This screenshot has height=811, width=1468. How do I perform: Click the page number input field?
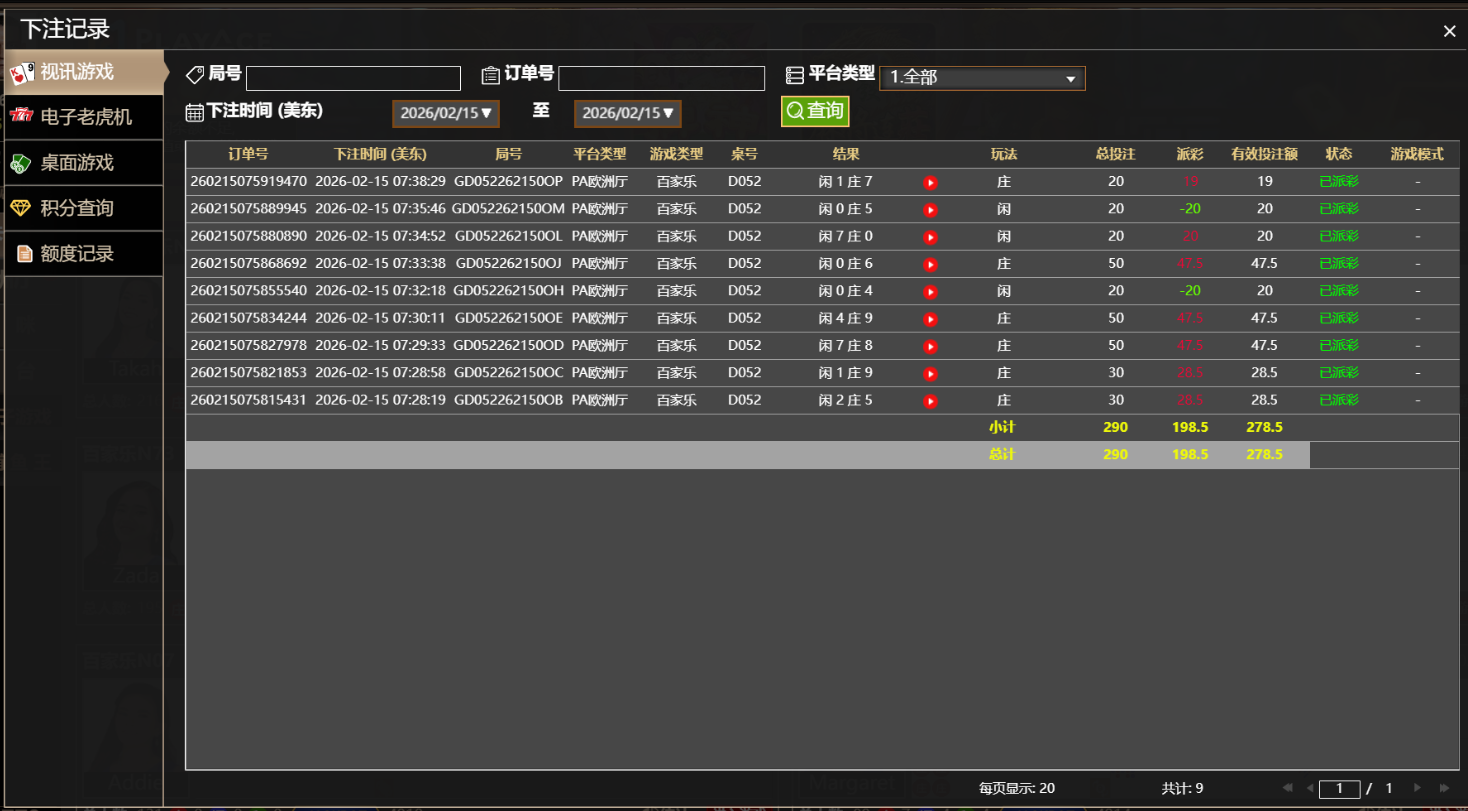pos(1339,789)
